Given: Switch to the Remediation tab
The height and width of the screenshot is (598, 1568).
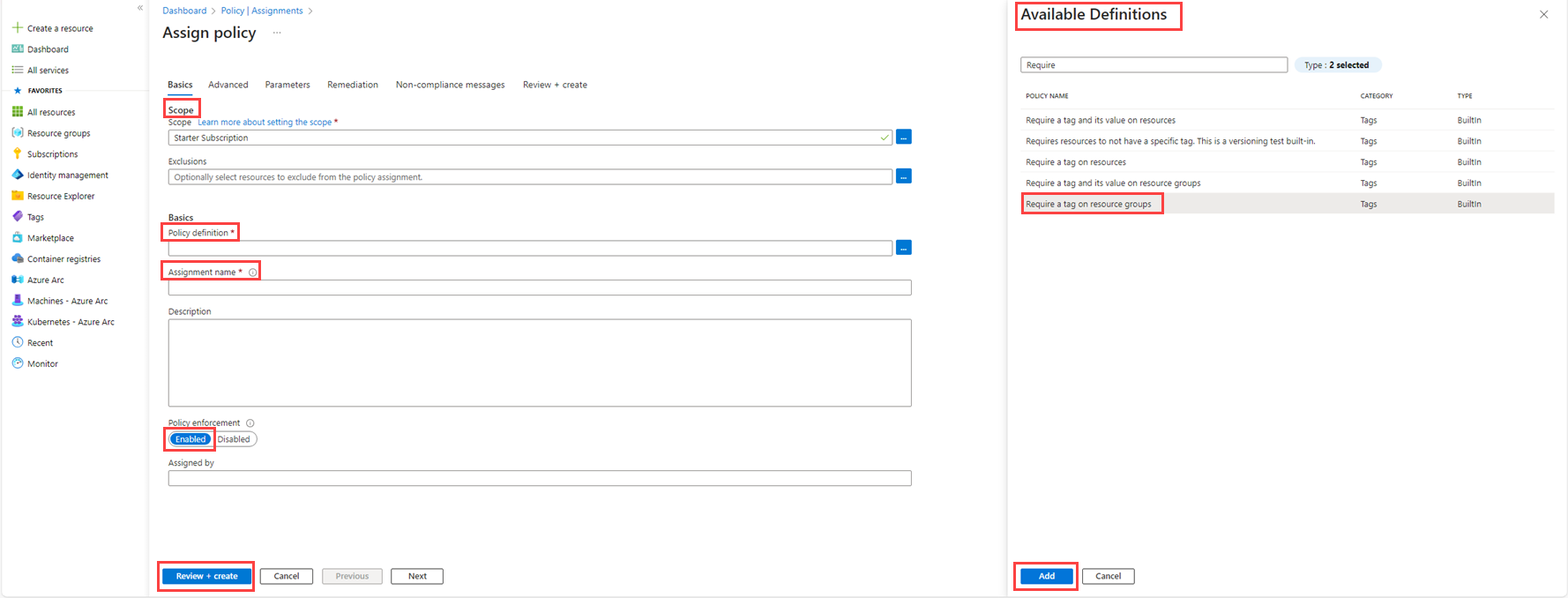Looking at the screenshot, I should click(352, 85).
